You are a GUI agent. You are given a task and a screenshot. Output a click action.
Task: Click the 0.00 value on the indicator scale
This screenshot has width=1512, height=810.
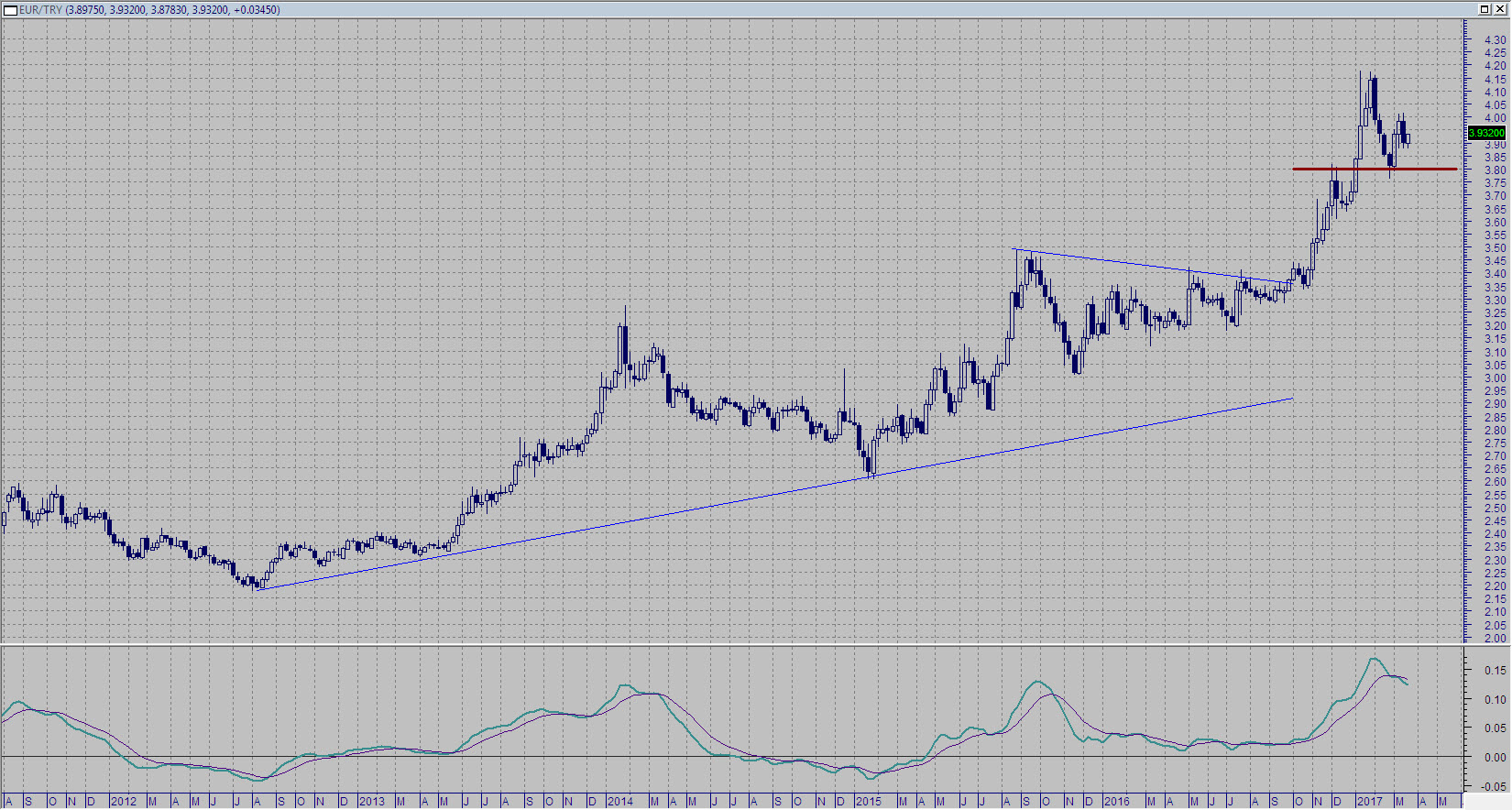pyautogui.click(x=1495, y=757)
